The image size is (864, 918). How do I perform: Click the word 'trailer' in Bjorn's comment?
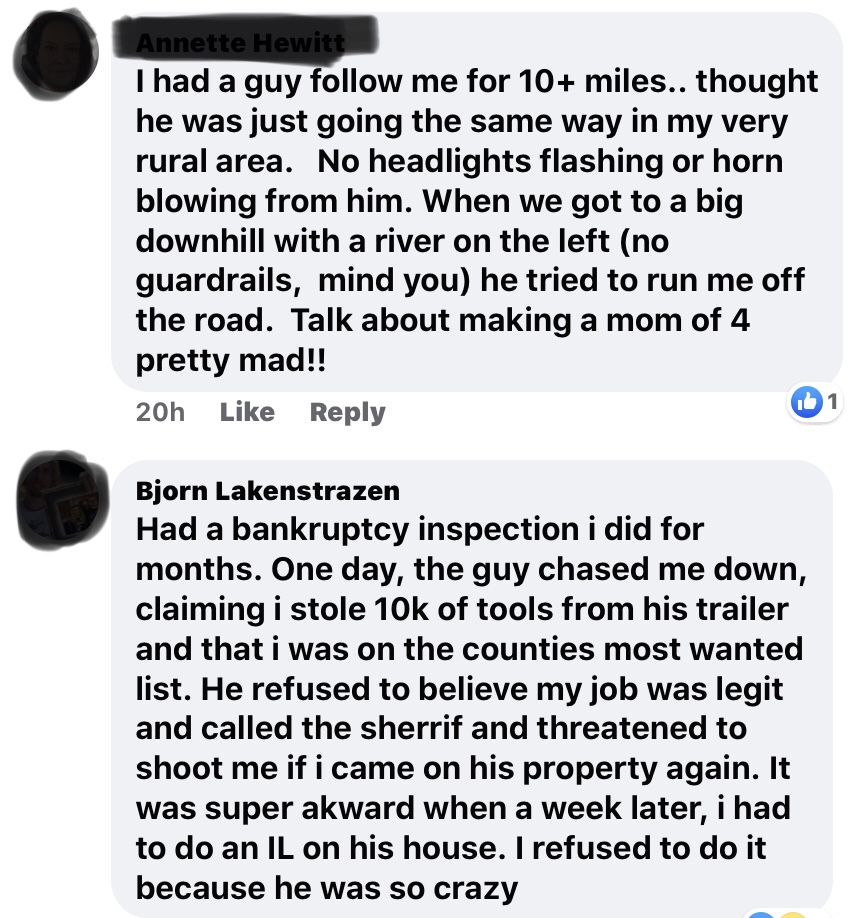pyautogui.click(x=739, y=609)
